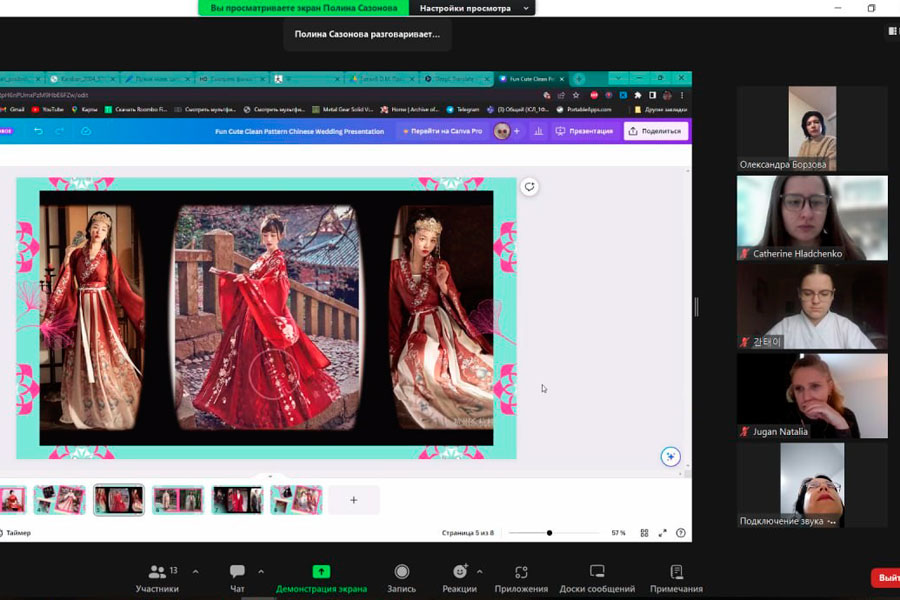Click the green Демонстрация экрана share button
This screenshot has height=600, width=900.
(321, 577)
